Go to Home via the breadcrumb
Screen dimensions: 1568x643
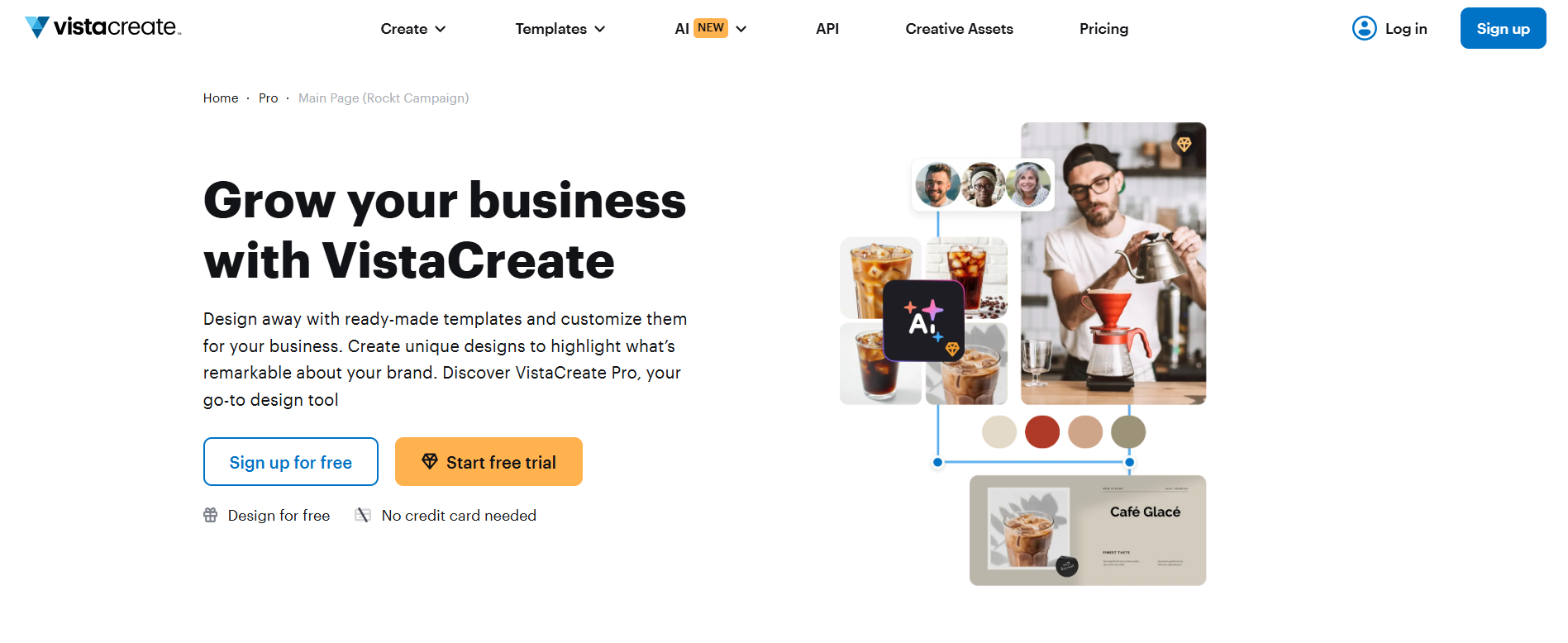pos(221,98)
